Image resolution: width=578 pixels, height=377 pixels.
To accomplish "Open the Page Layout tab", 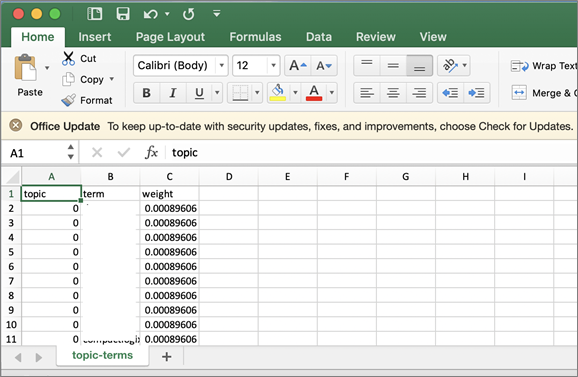I will pos(170,37).
